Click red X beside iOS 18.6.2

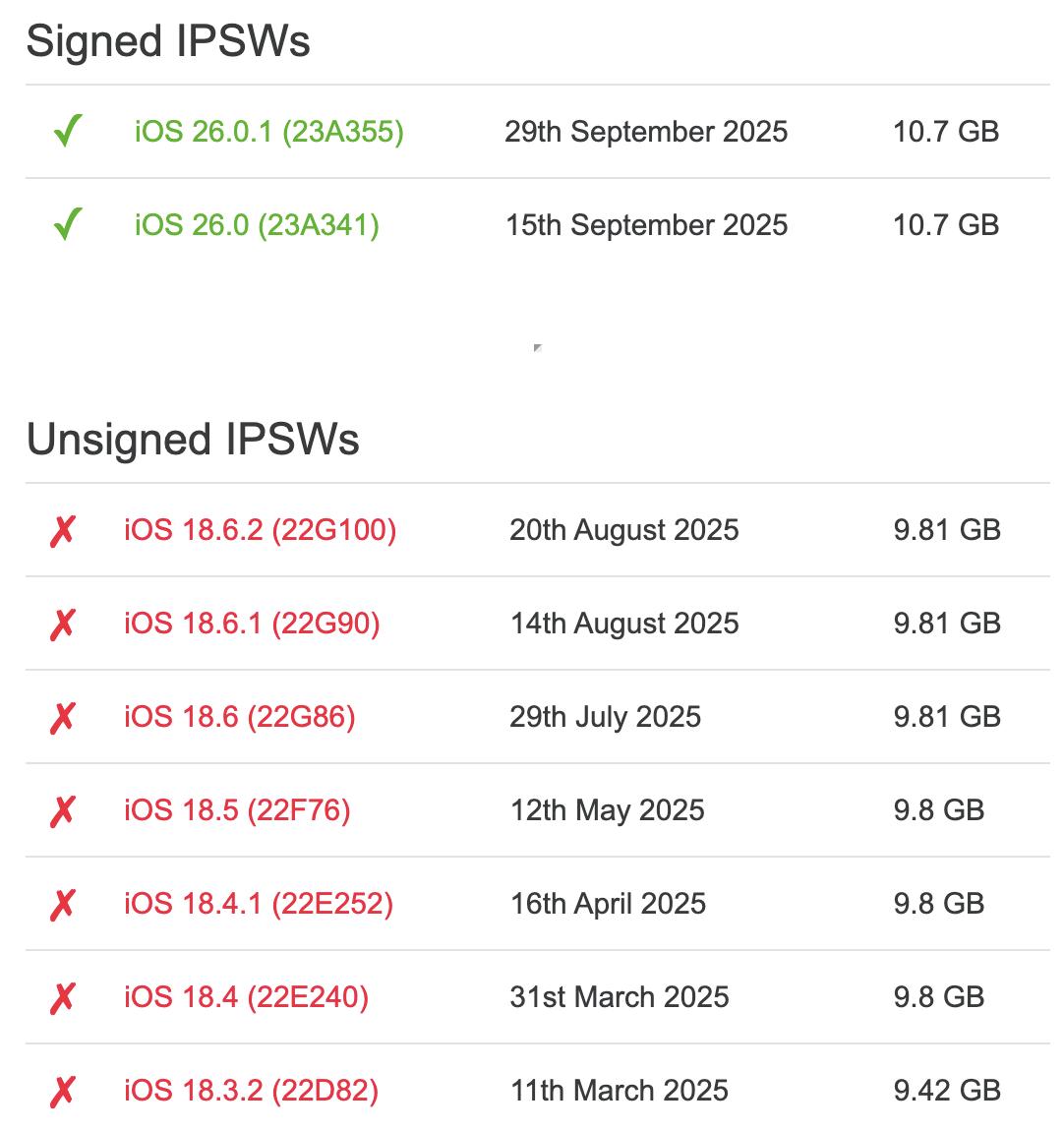point(62,530)
